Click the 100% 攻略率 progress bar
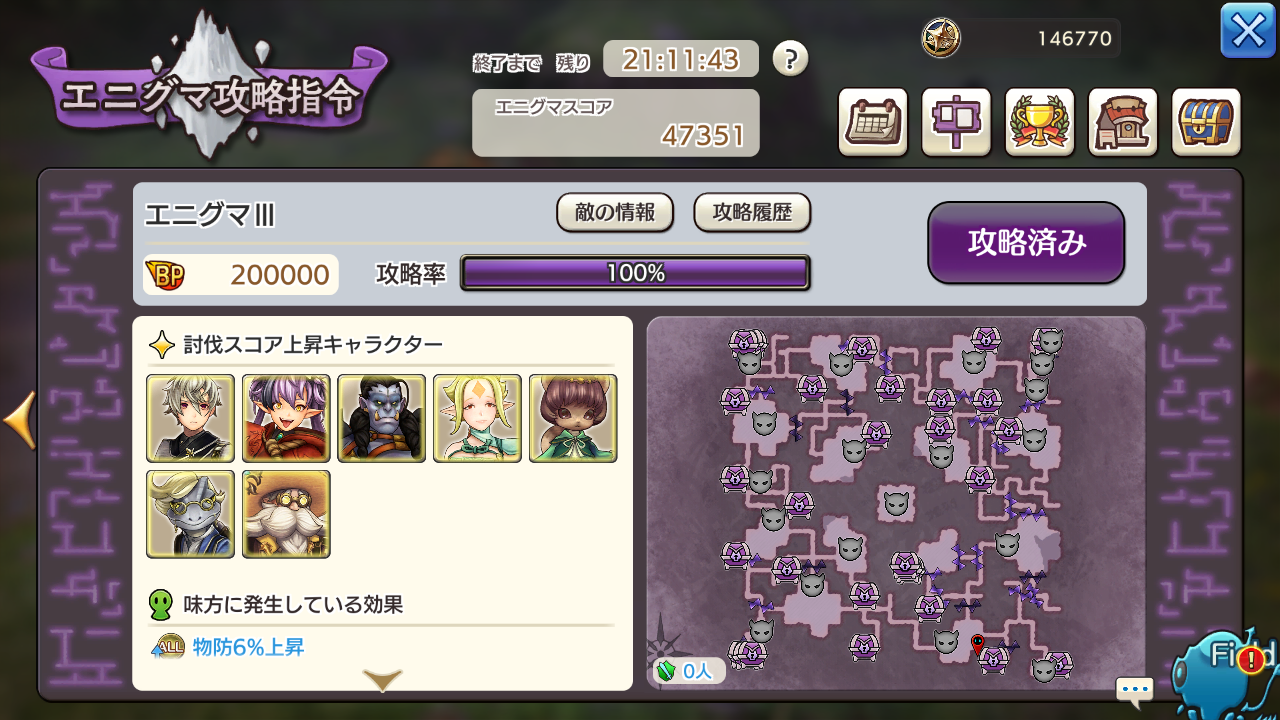1280x720 pixels. [x=635, y=273]
